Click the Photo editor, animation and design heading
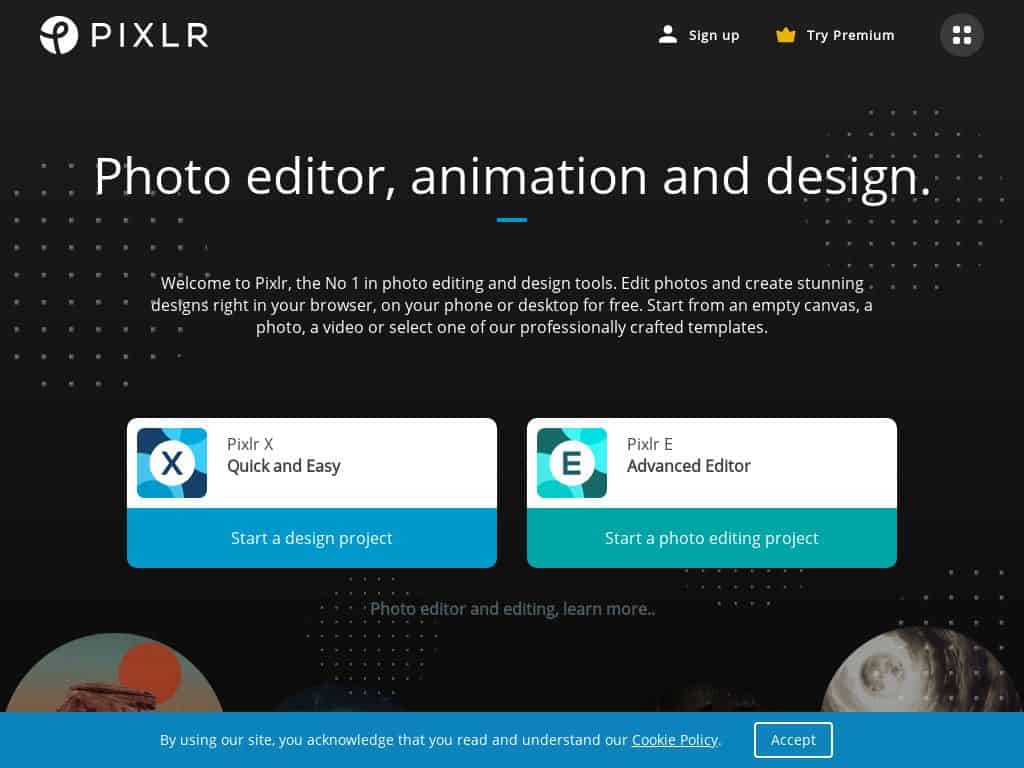The width and height of the screenshot is (1024, 768). point(512,176)
